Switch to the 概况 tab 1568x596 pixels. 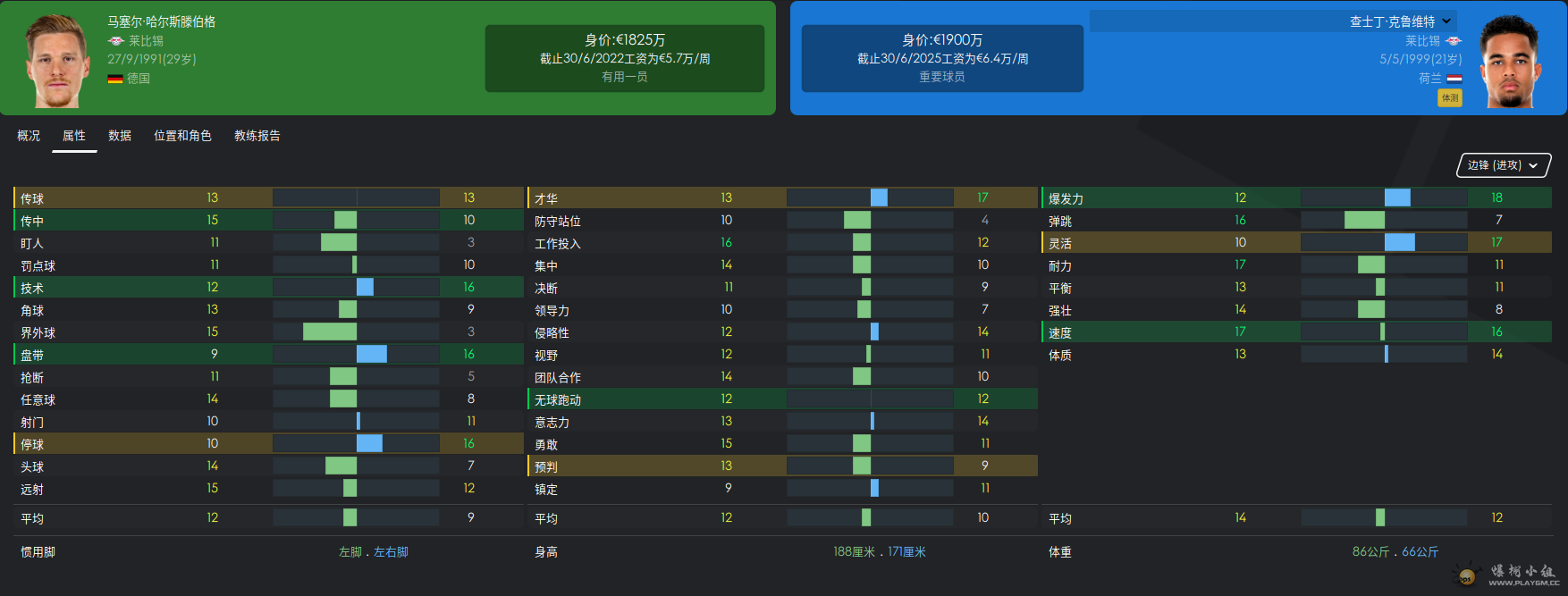(29, 136)
